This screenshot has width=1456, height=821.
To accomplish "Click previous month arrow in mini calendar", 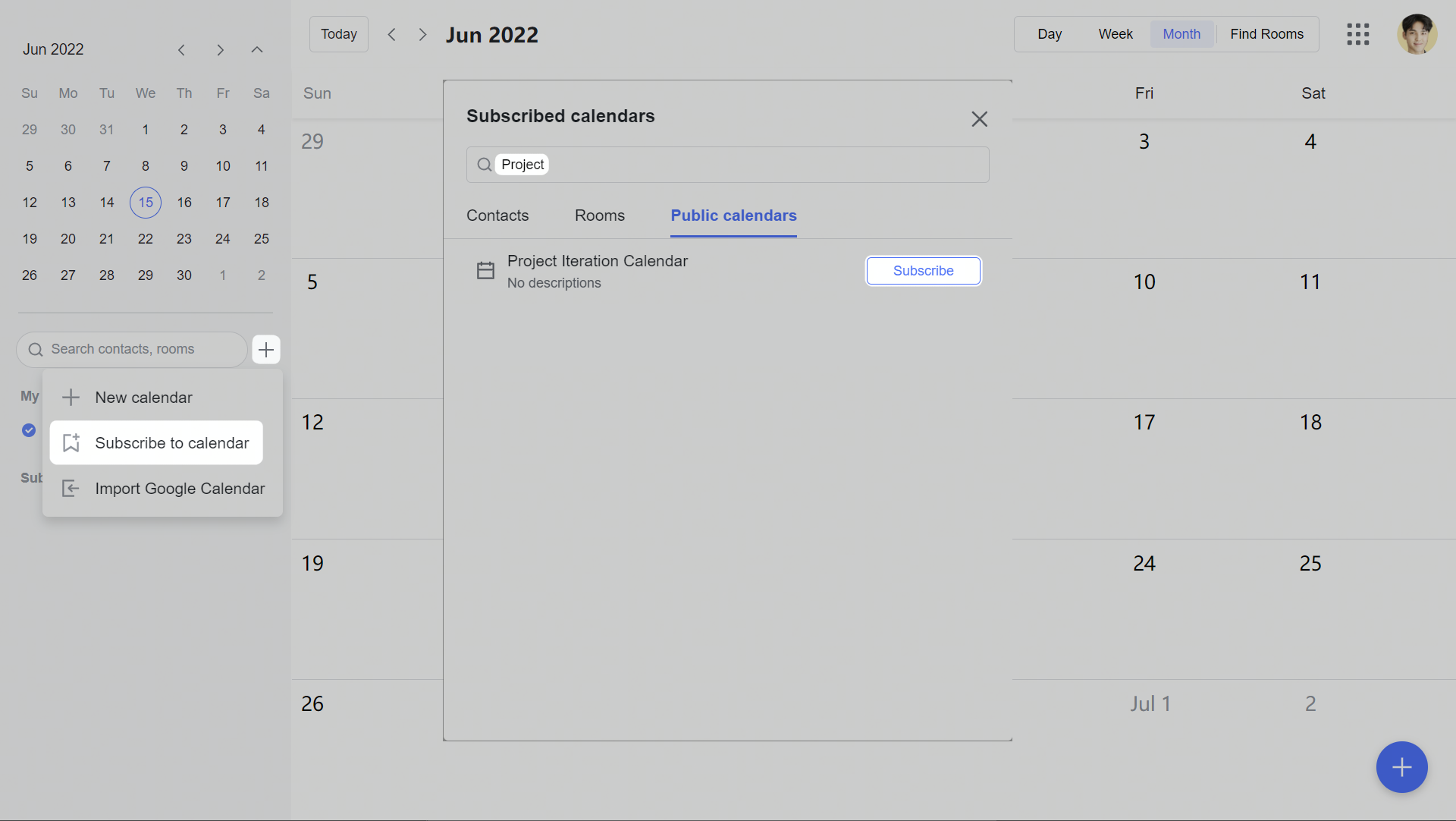I will coord(182,50).
